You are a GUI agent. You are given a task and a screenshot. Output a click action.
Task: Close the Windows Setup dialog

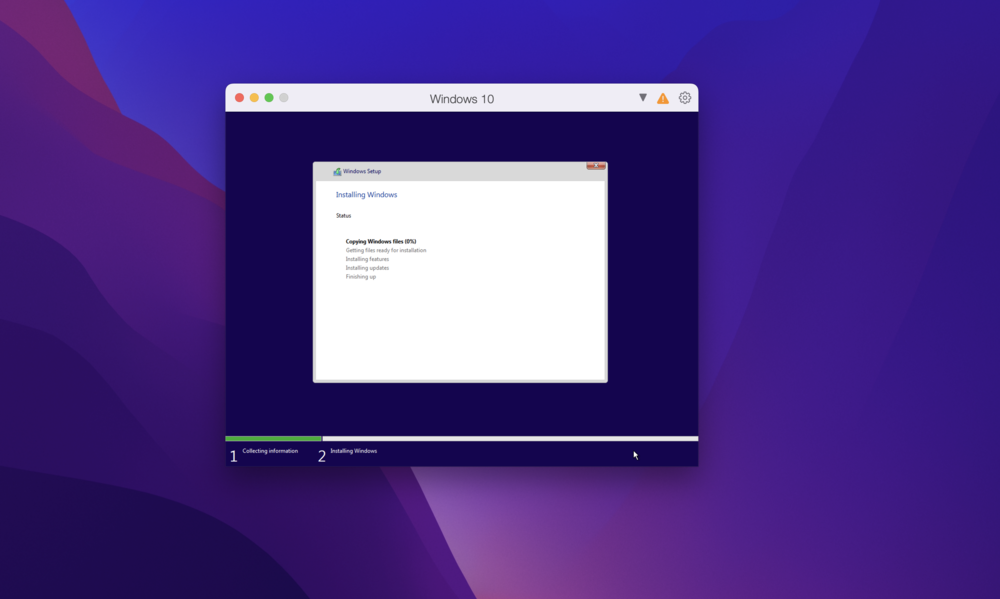point(596,166)
